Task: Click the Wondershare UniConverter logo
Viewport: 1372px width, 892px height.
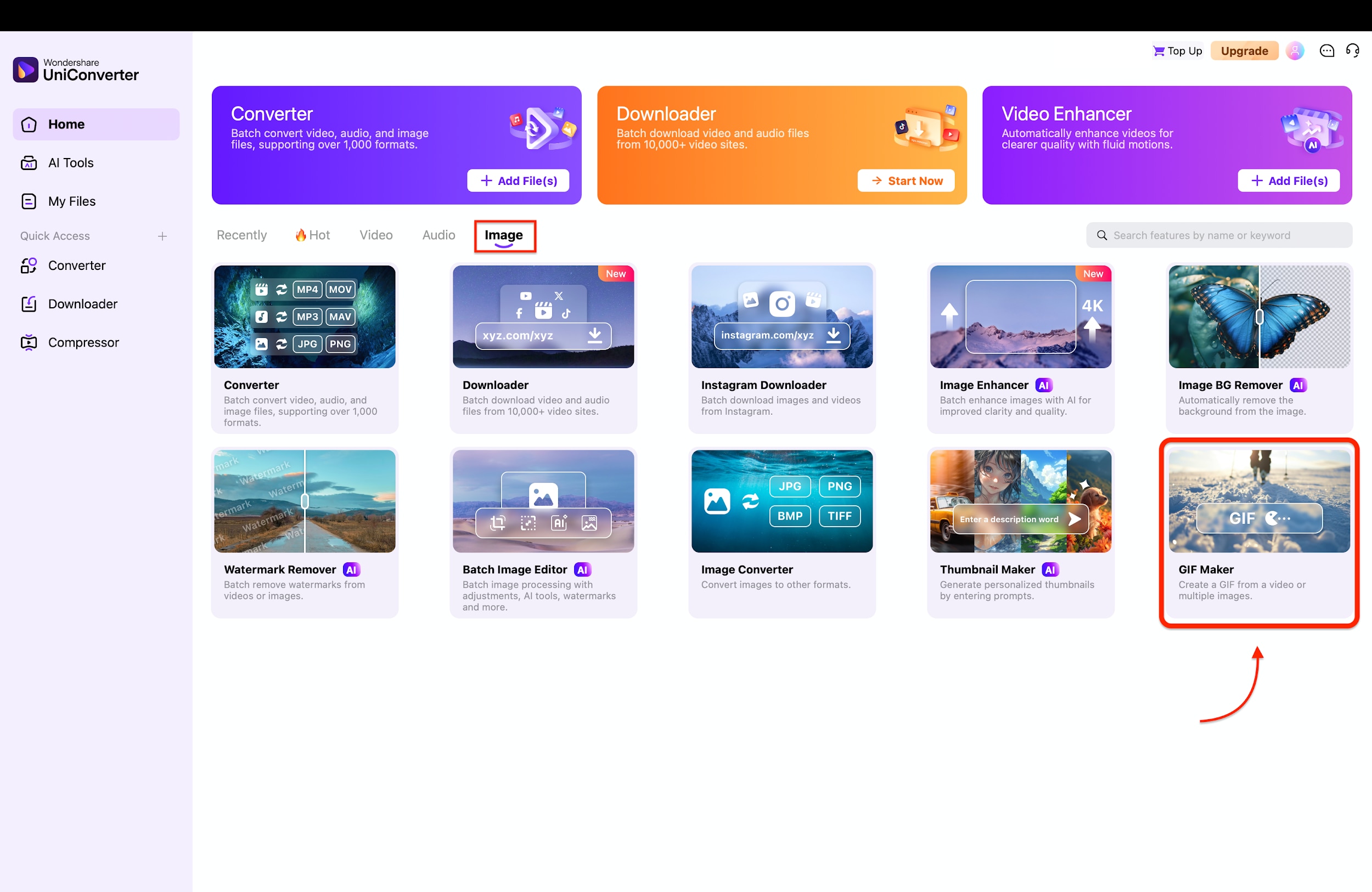Action: [76, 69]
